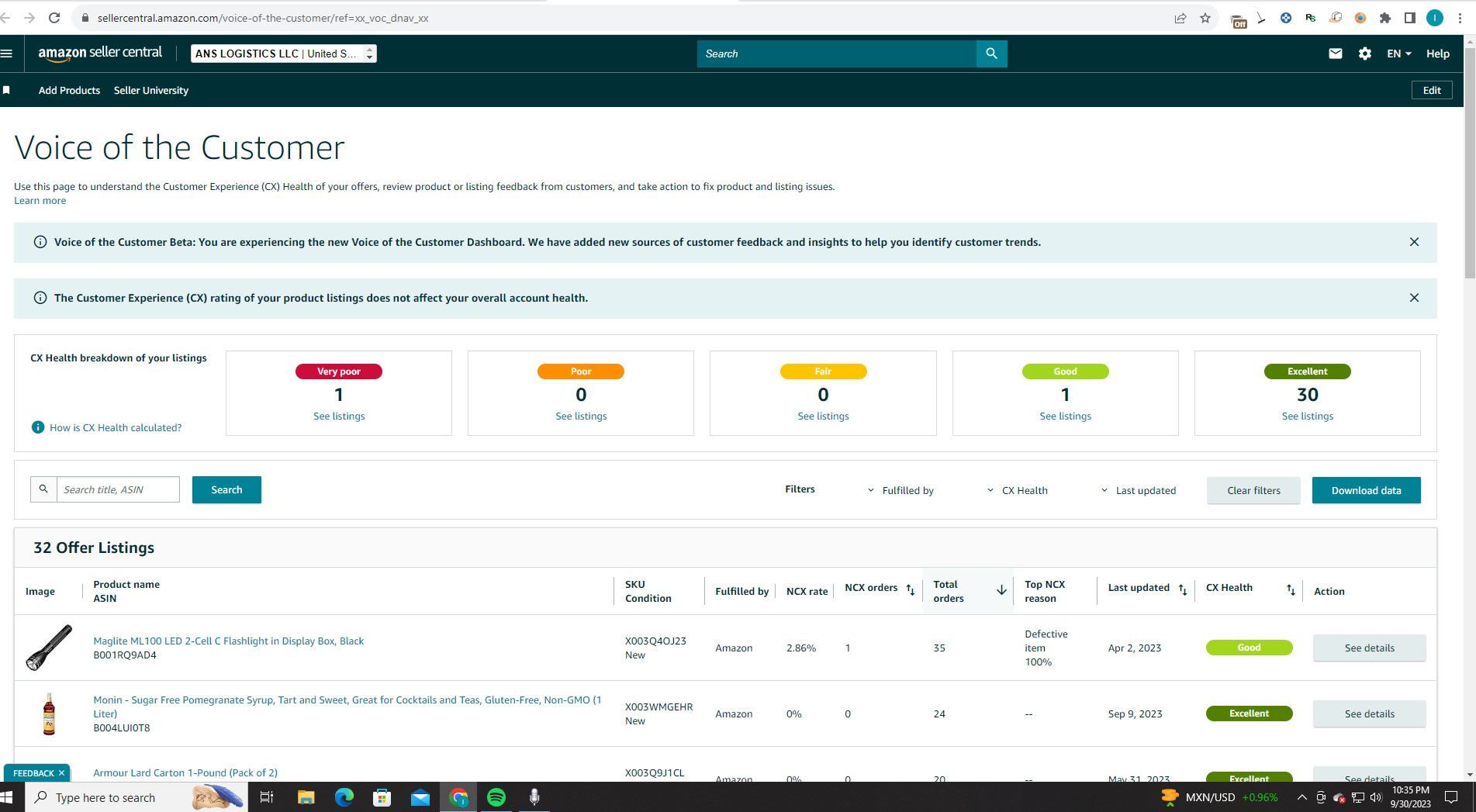Screen dimensions: 1476x812
Task: See details for Maglite ML100 flashlight
Action: tap(1369, 648)
